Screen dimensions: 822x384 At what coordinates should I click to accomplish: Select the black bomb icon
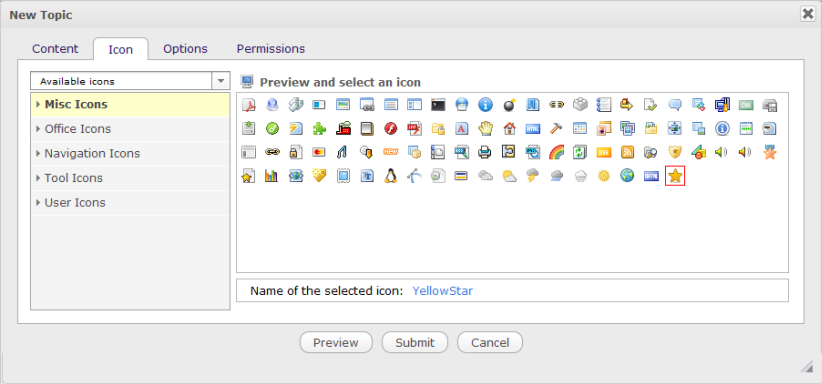click(509, 104)
